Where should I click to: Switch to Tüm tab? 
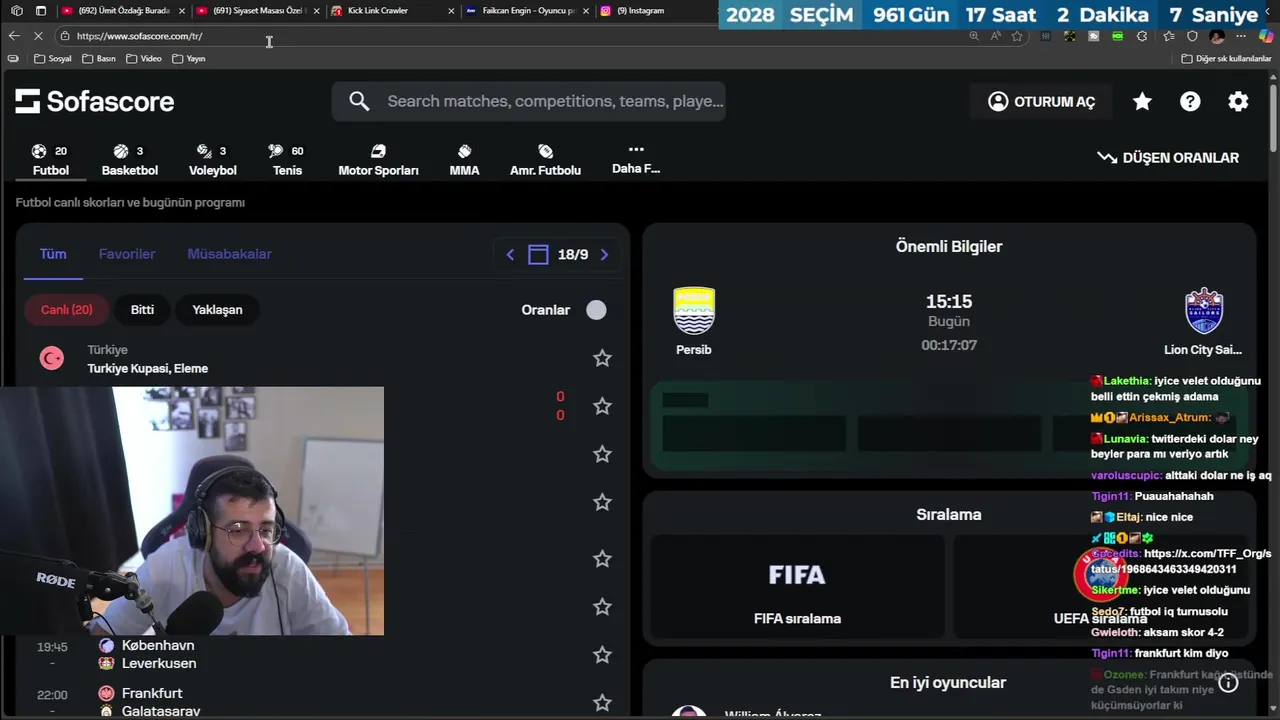tap(53, 254)
